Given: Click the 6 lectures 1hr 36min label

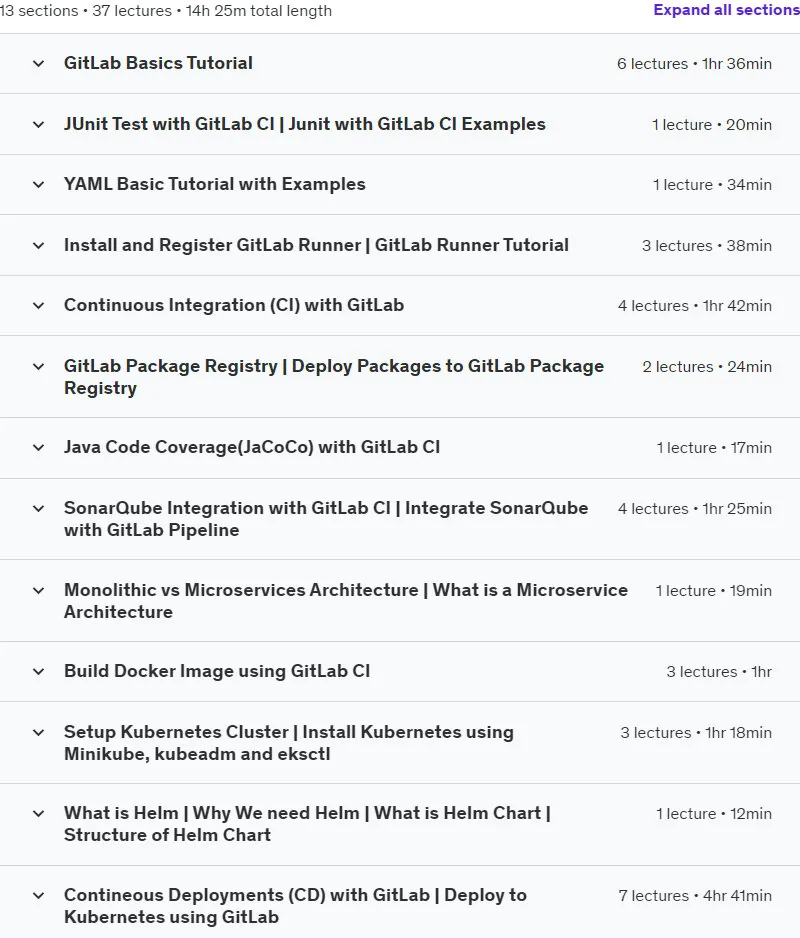Looking at the screenshot, I should point(695,63).
